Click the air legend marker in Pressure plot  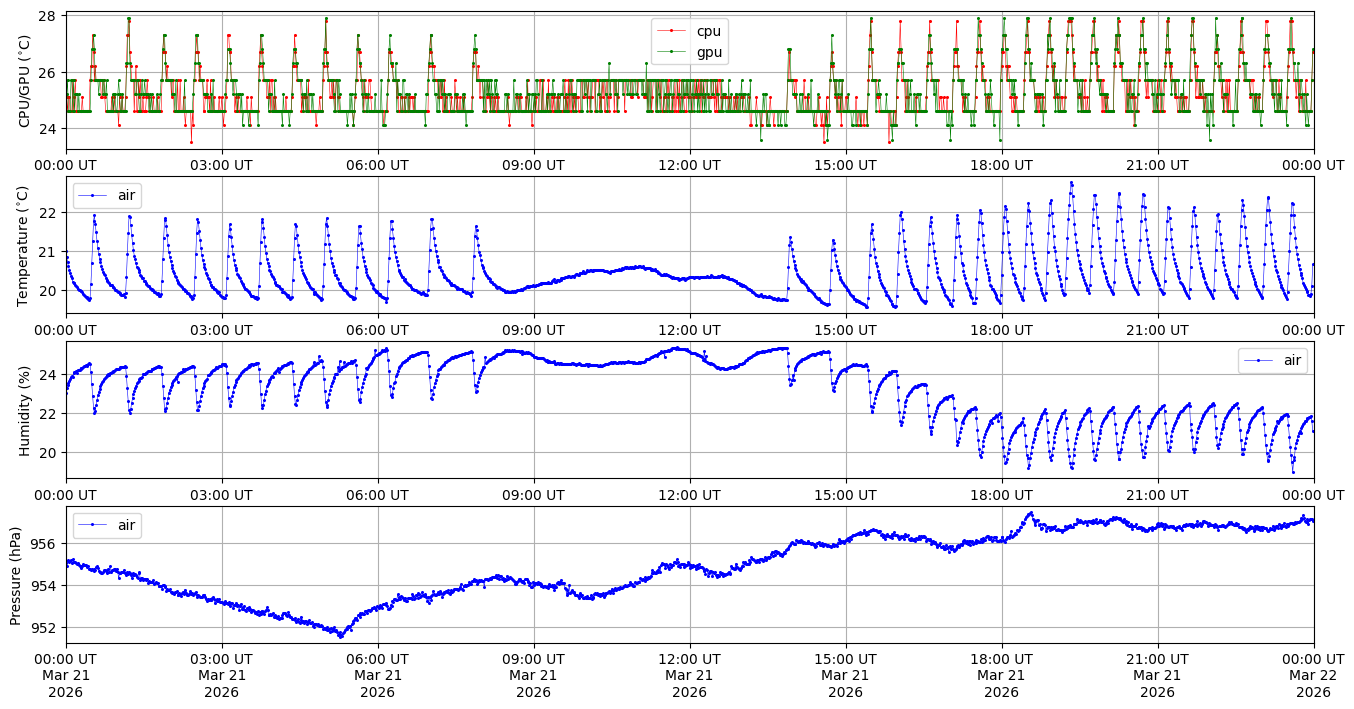[93, 524]
